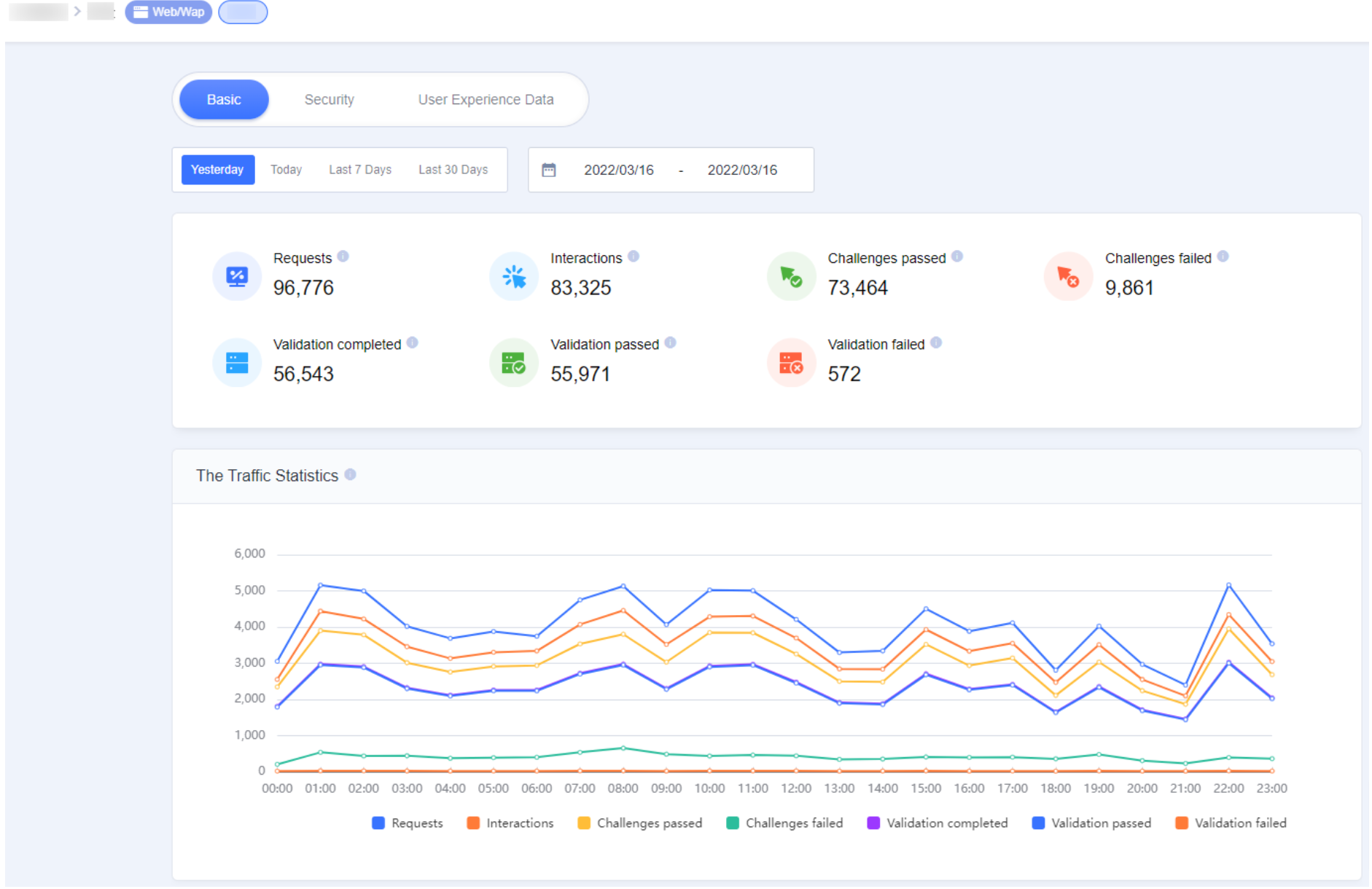Switch to the Security tab
This screenshot has height=889, width=1372.
tap(330, 99)
